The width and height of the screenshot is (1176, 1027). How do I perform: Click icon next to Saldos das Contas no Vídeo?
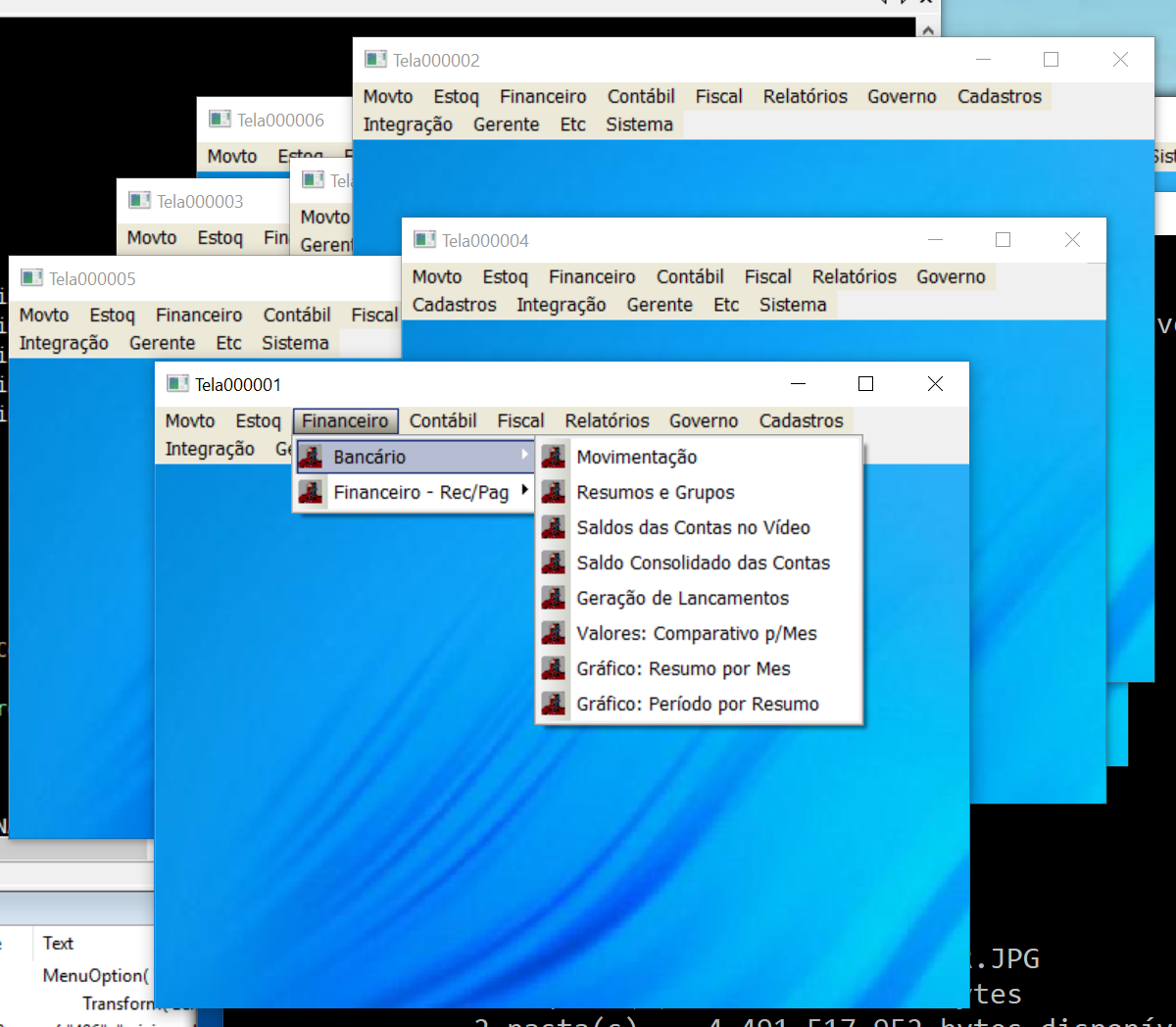(554, 527)
